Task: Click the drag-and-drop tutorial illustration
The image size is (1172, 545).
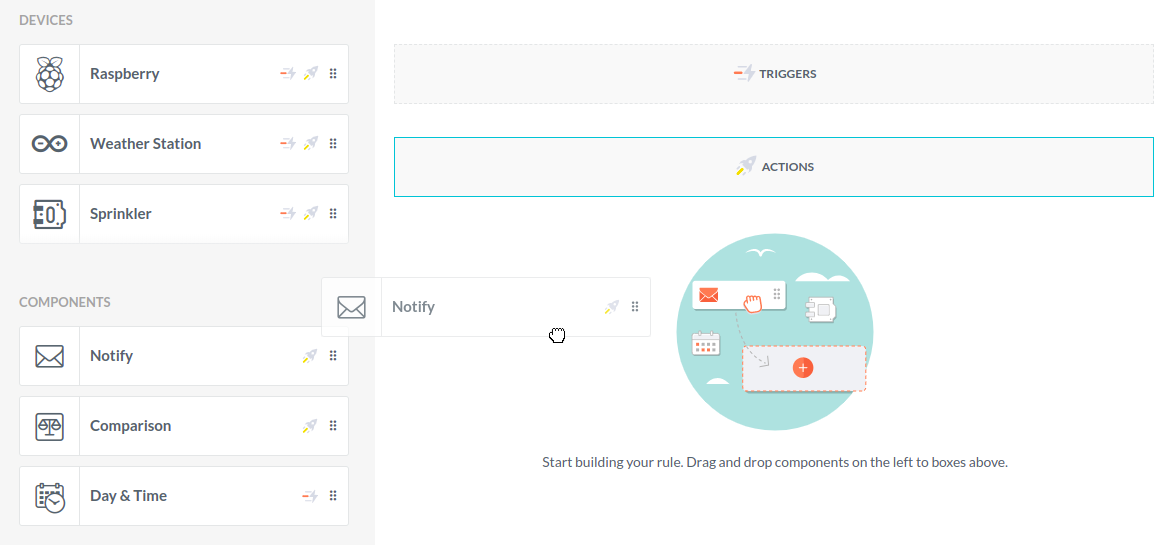Action: pos(775,332)
